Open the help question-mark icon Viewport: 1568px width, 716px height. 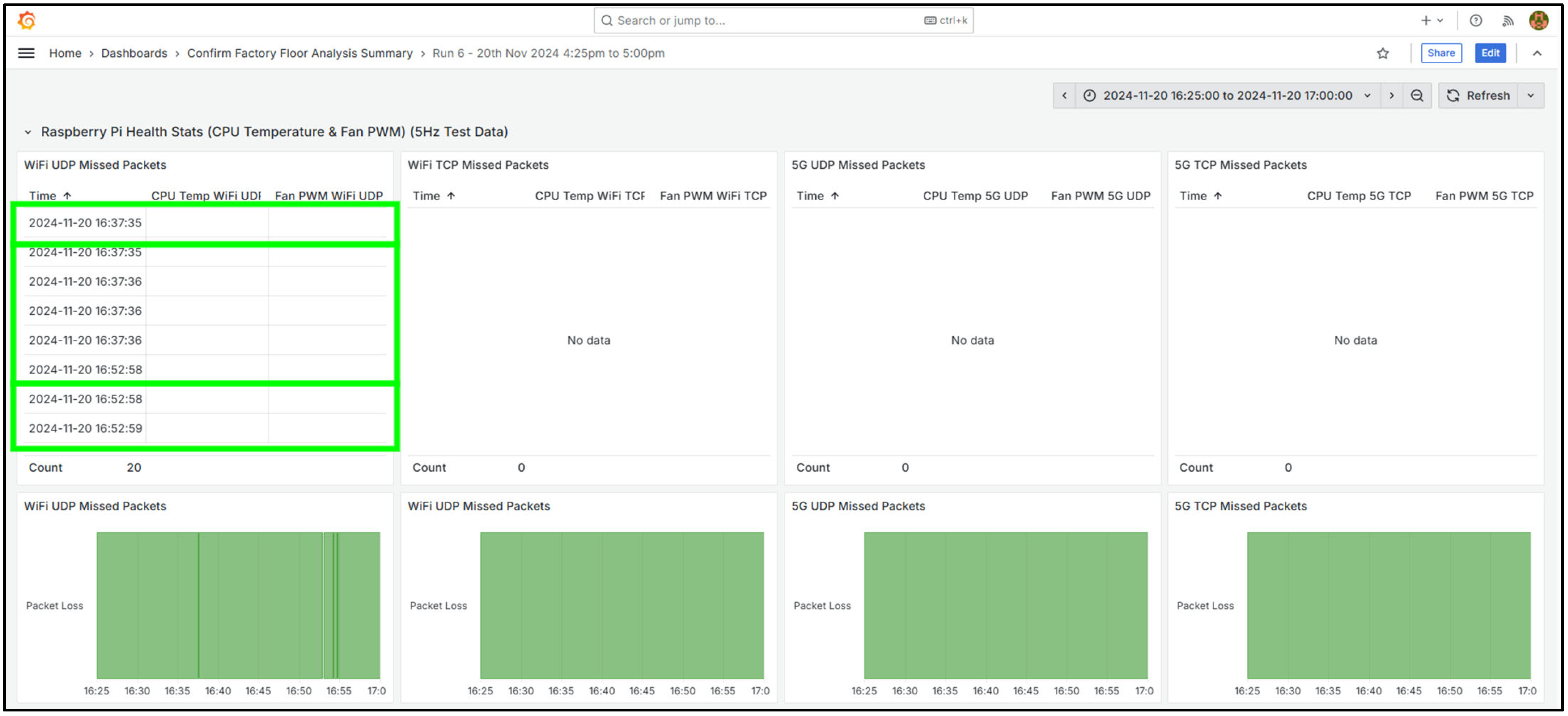pos(1475,20)
